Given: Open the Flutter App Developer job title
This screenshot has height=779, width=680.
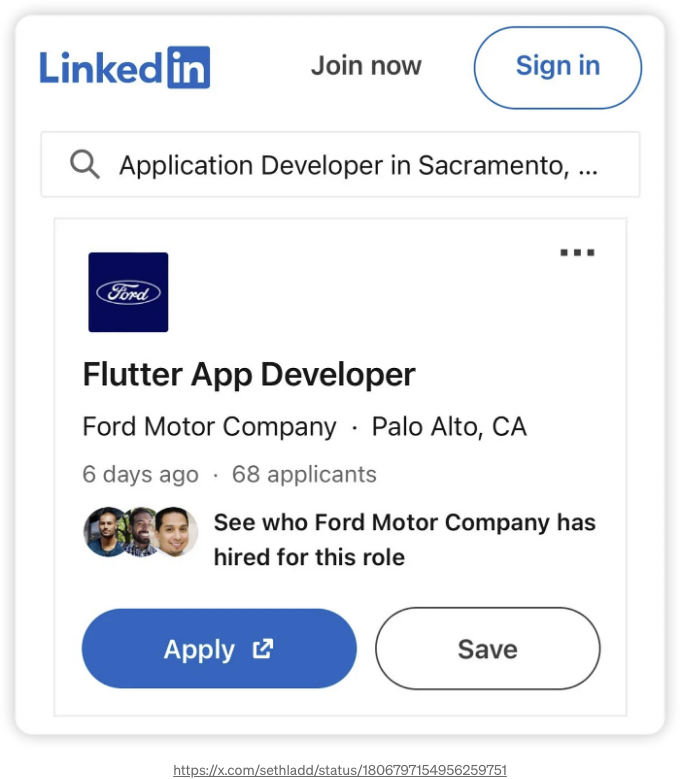Looking at the screenshot, I should (249, 375).
